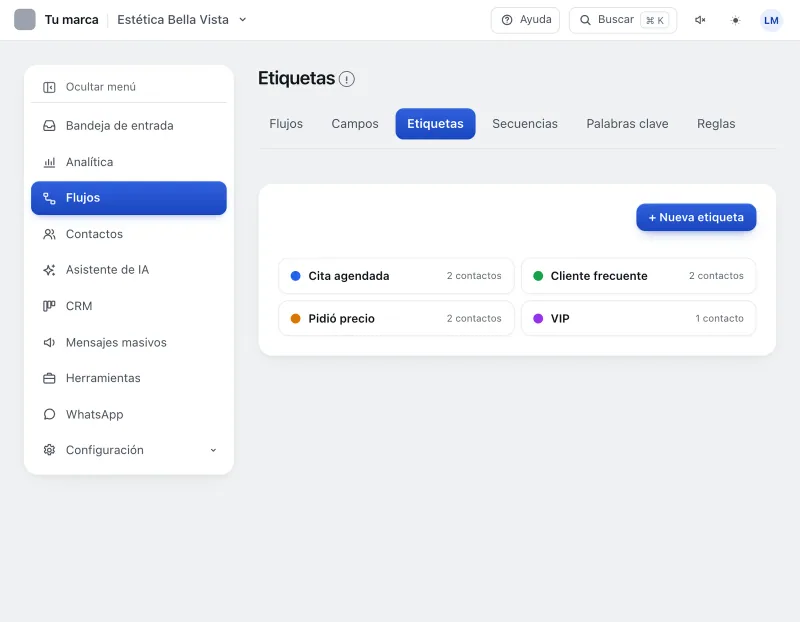Click the Analítica bar chart icon
This screenshot has width=800, height=622.
(x=49, y=162)
